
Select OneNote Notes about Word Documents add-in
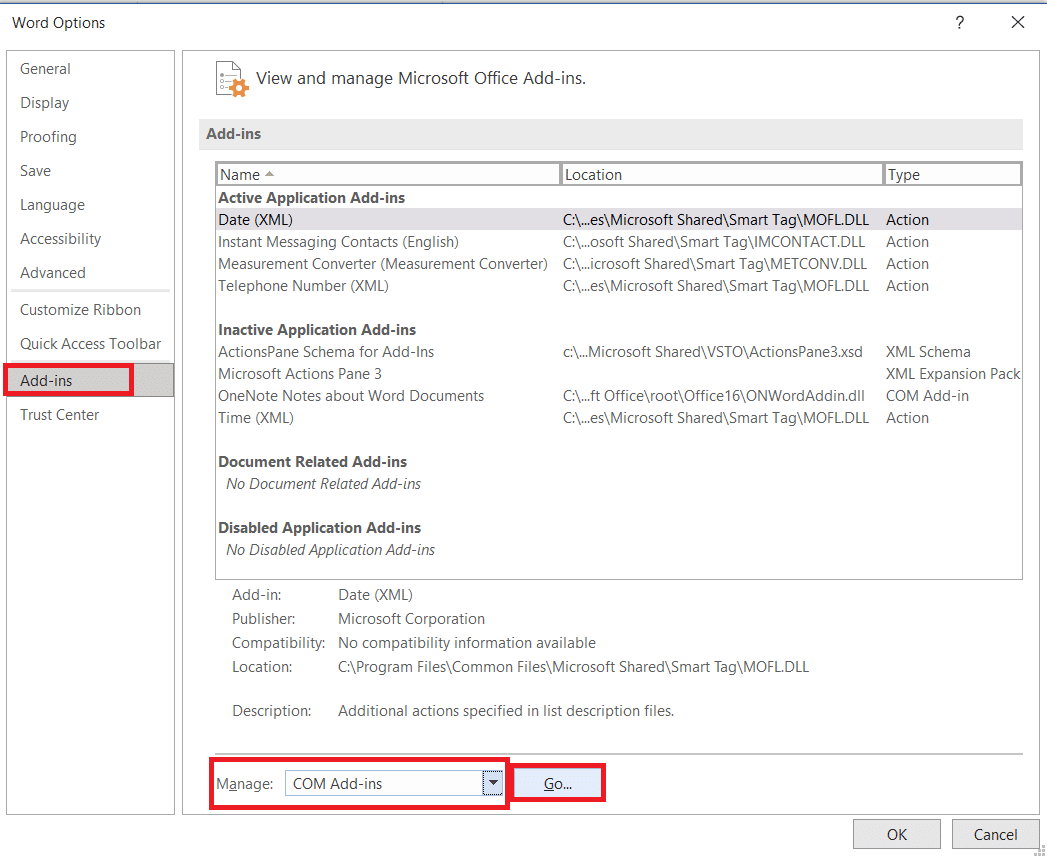(x=351, y=396)
